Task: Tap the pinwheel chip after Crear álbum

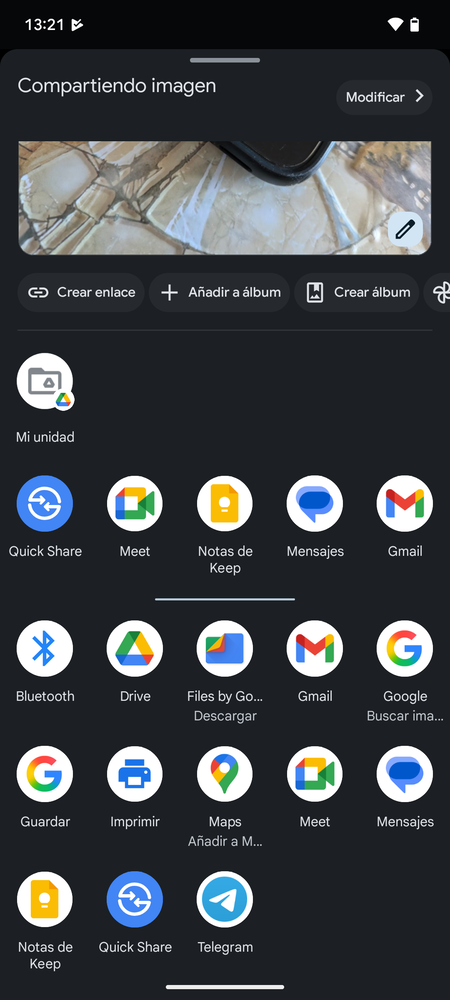Action: click(x=437, y=293)
